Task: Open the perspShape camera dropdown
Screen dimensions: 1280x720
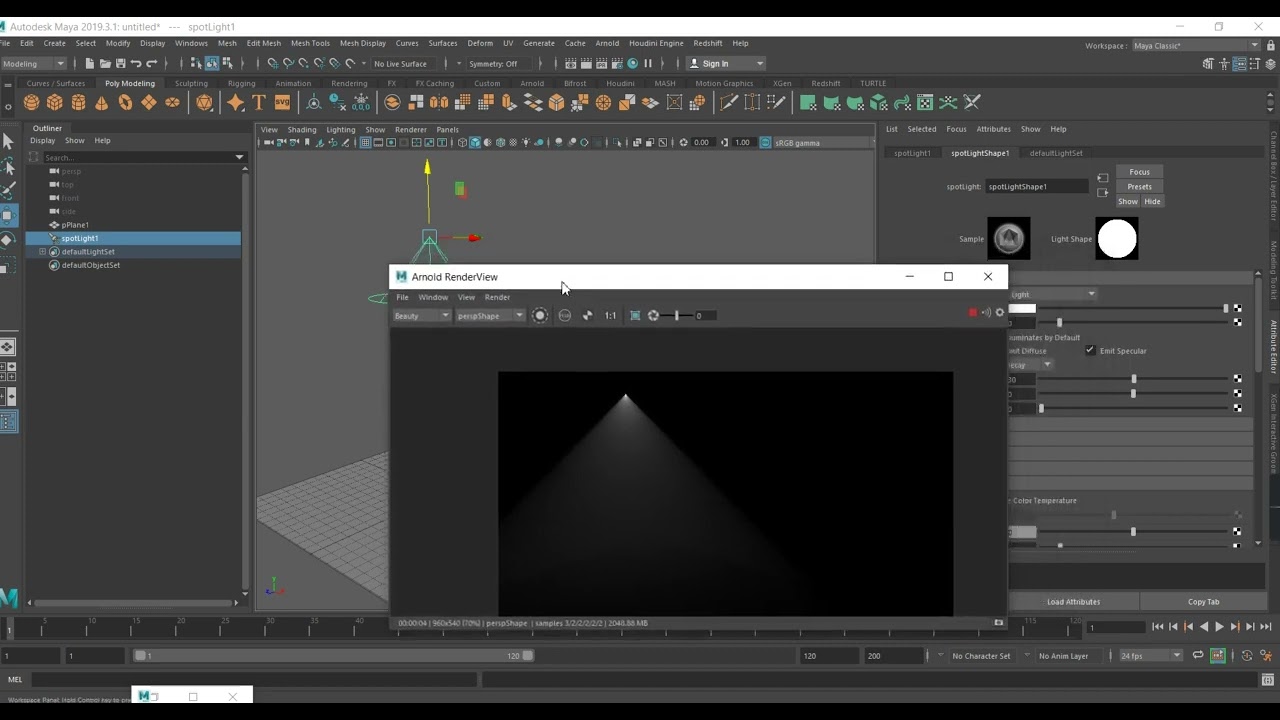Action: coord(490,315)
